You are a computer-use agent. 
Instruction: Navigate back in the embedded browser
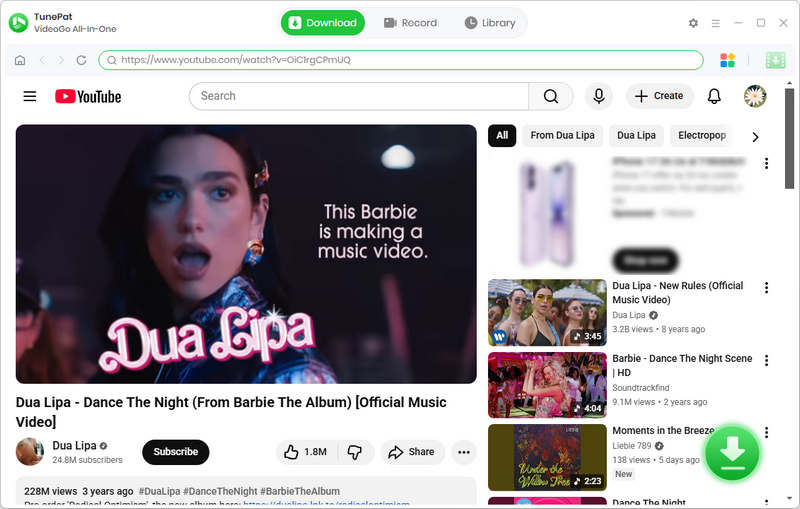(42, 60)
